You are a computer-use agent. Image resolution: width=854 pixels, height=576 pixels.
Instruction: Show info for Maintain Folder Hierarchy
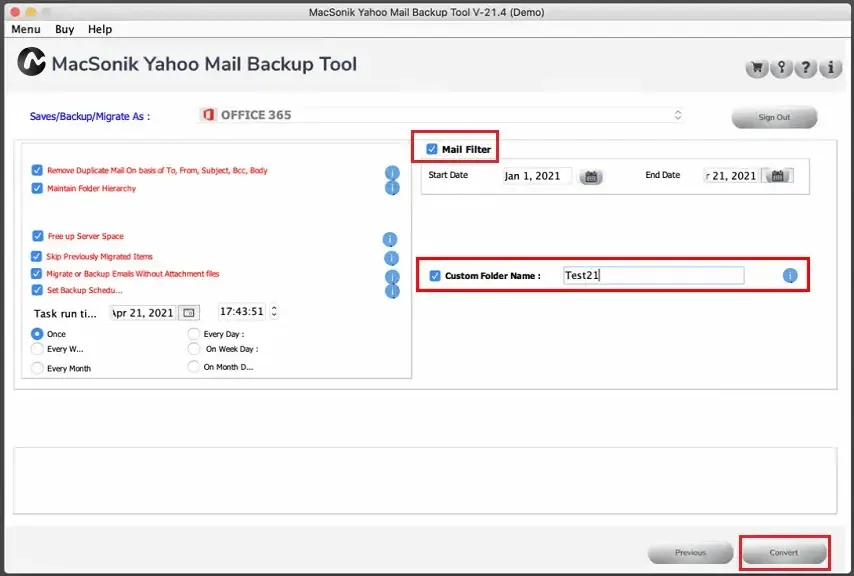click(x=392, y=188)
